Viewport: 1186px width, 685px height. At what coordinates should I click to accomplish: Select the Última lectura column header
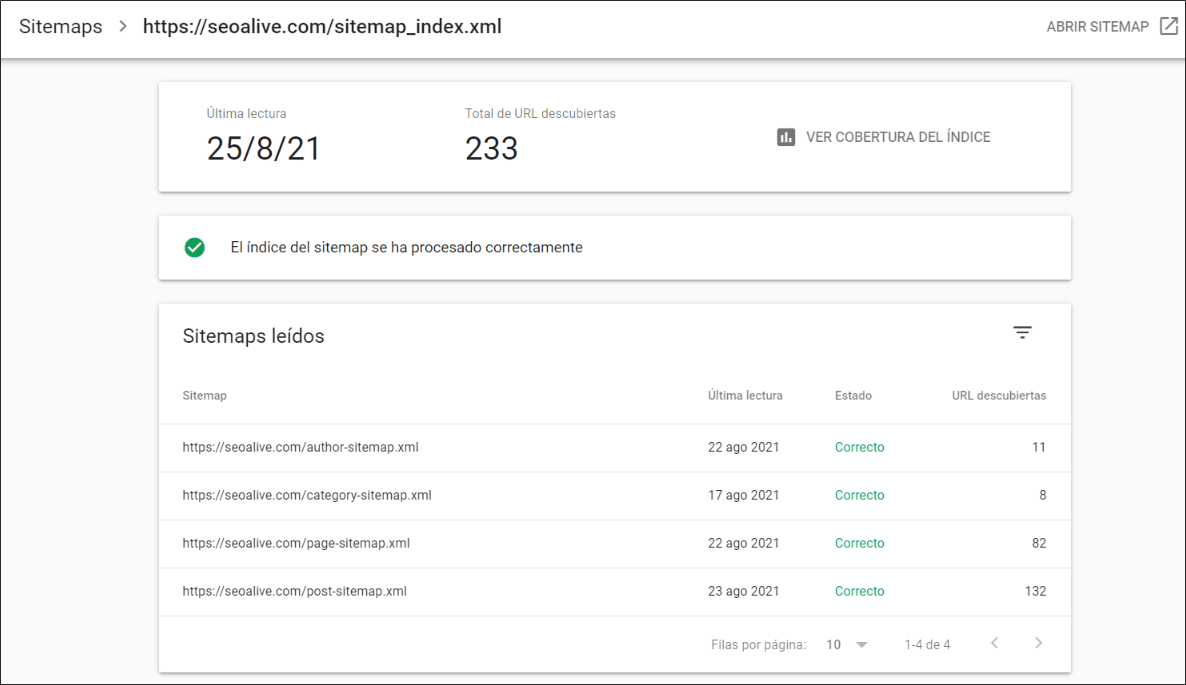pyautogui.click(x=745, y=395)
